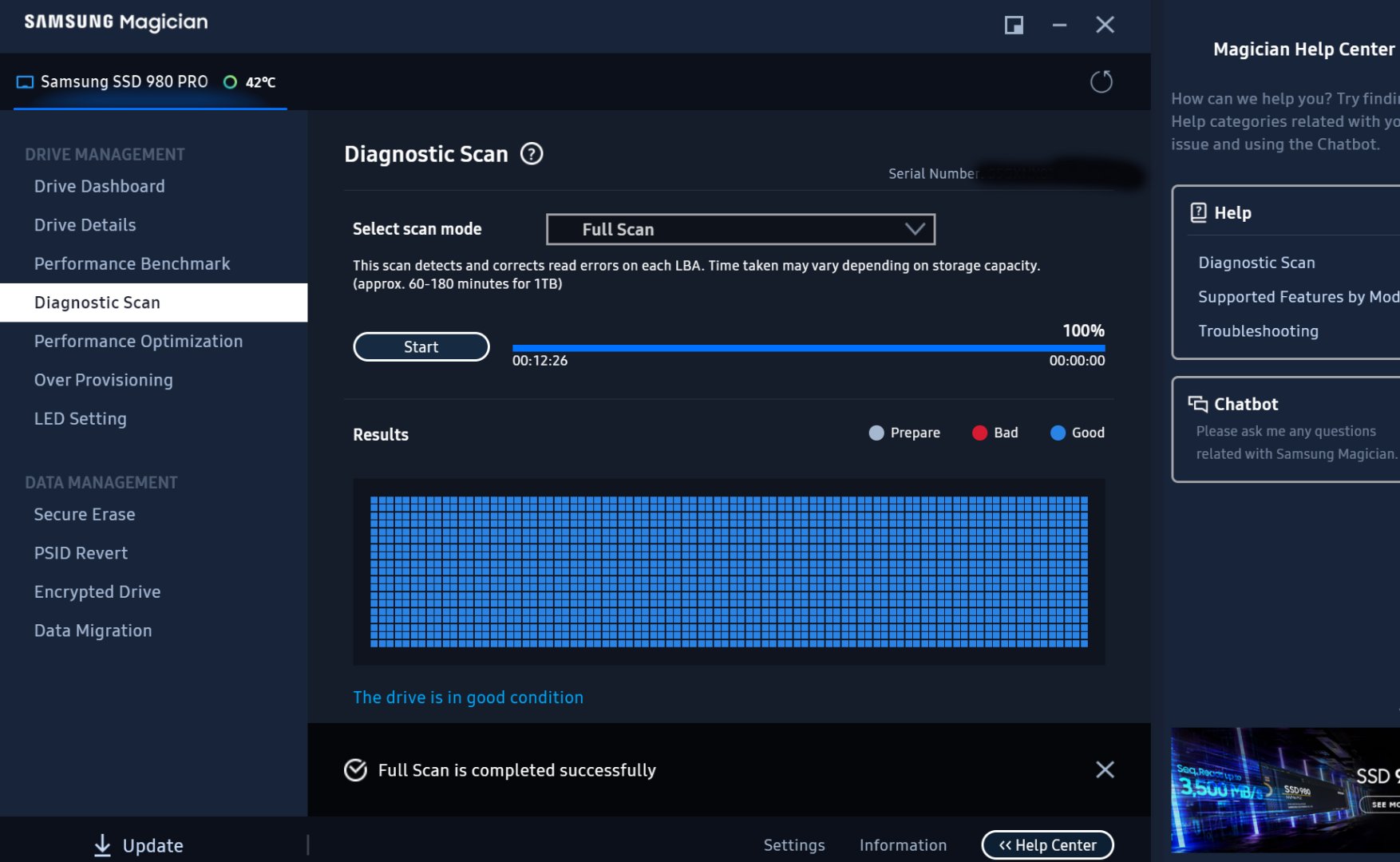Click the SSD 980 promotional banner
The image size is (1400, 862).
pyautogui.click(x=1285, y=790)
